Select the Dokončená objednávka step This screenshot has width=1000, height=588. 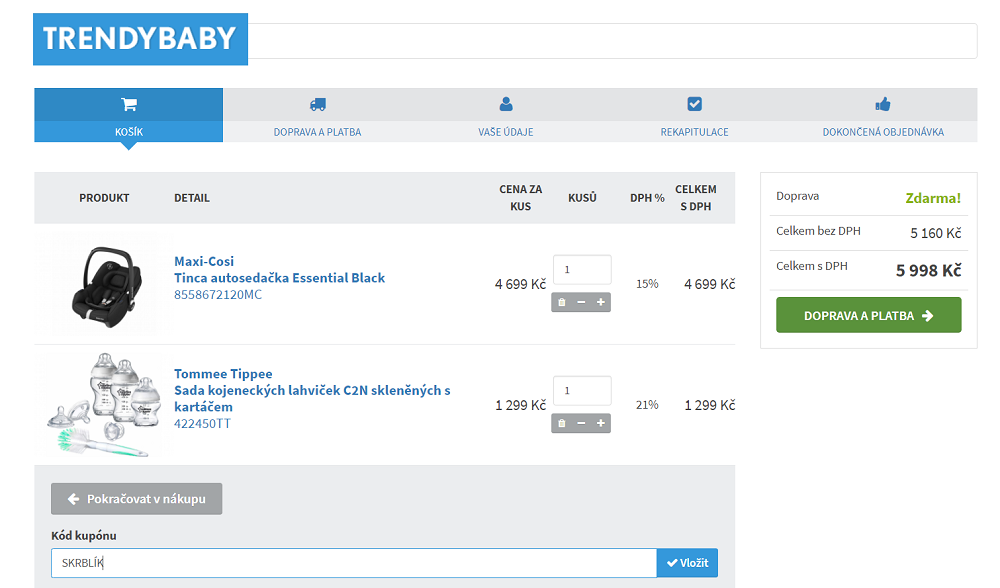click(883, 115)
